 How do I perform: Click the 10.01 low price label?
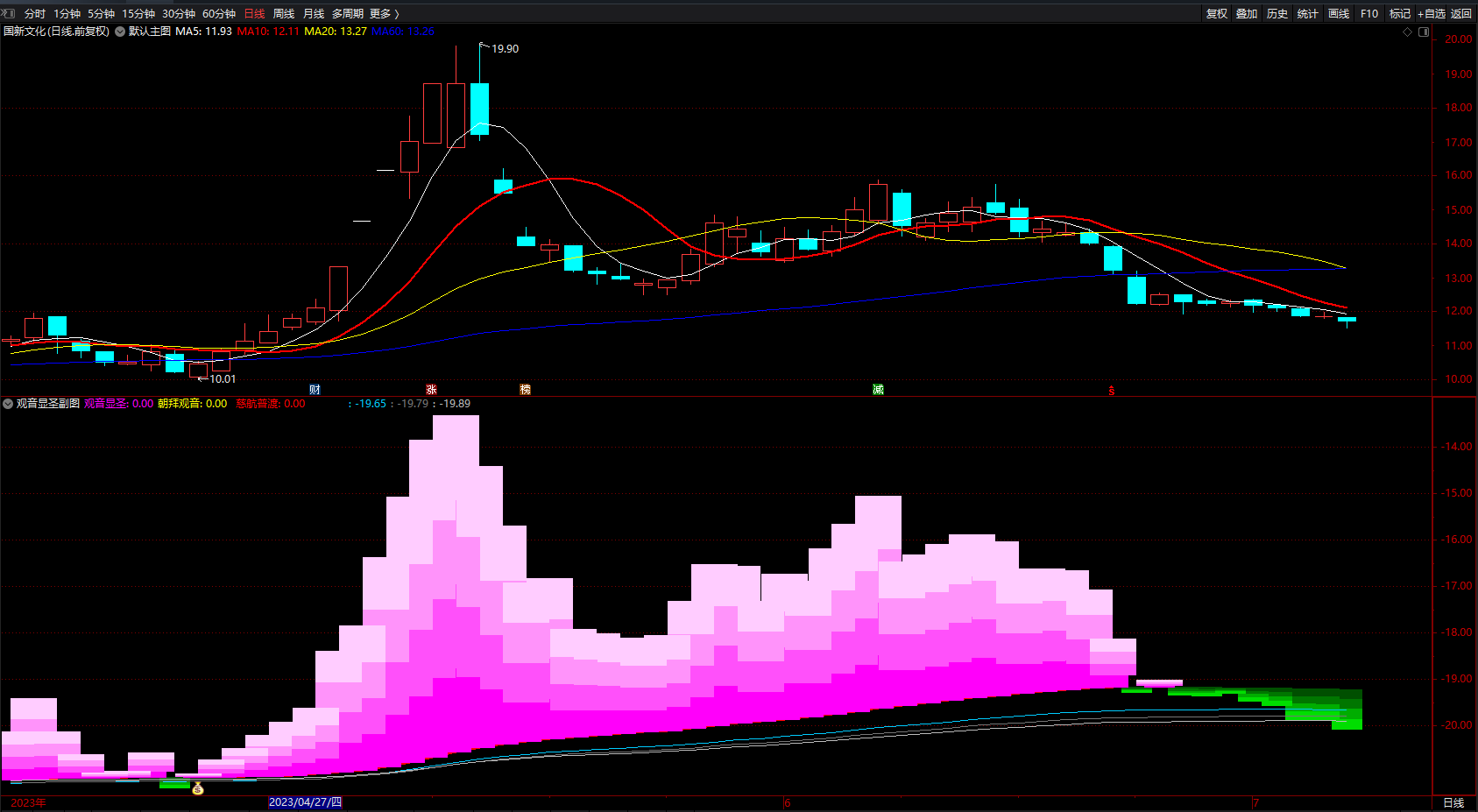coord(223,379)
